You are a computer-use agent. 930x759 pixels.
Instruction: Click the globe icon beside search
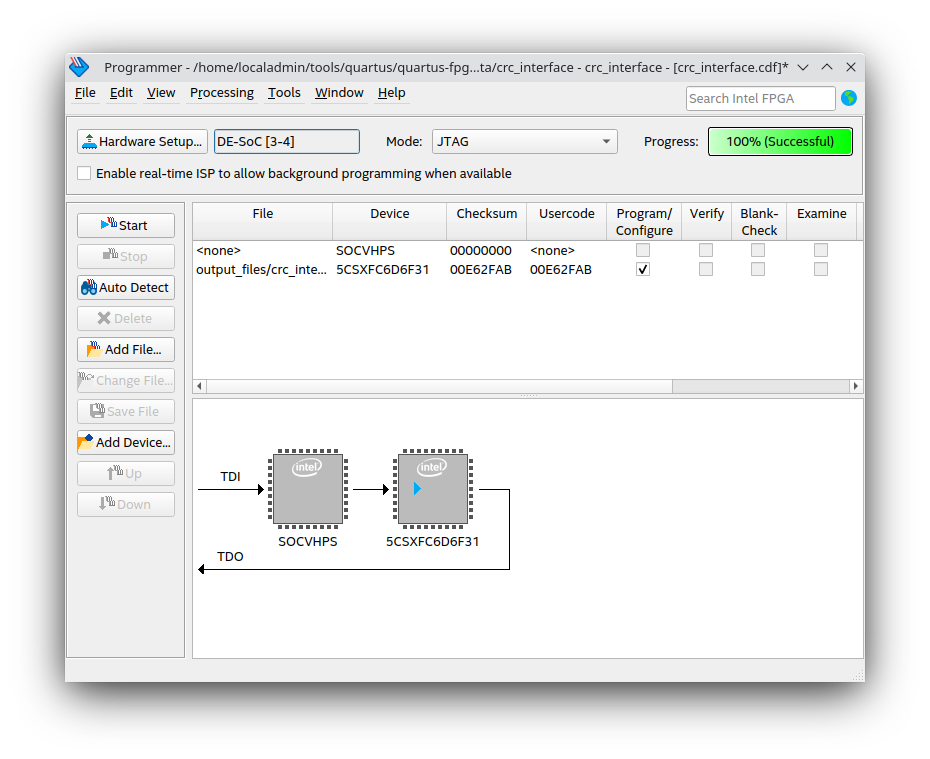[x=849, y=98]
